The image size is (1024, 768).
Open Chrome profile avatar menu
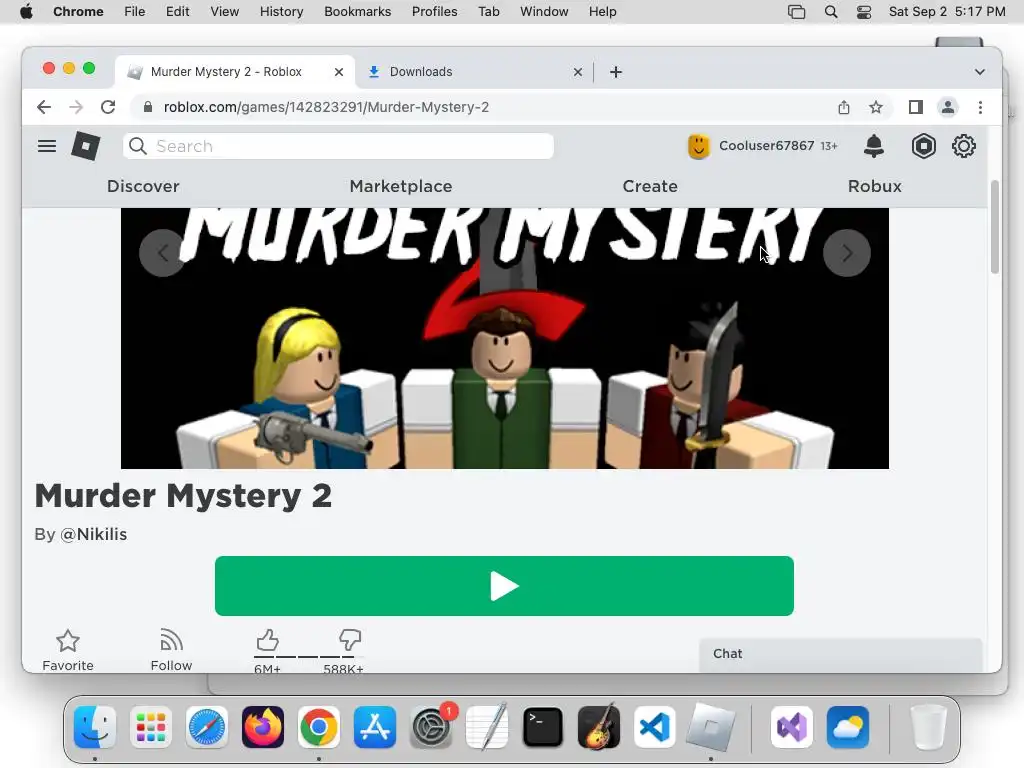[x=948, y=107]
